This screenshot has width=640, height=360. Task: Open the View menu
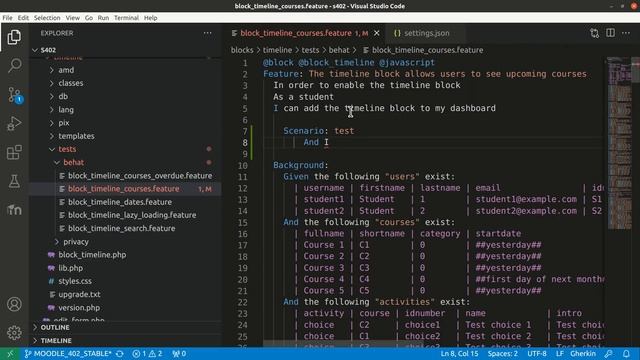point(73,18)
